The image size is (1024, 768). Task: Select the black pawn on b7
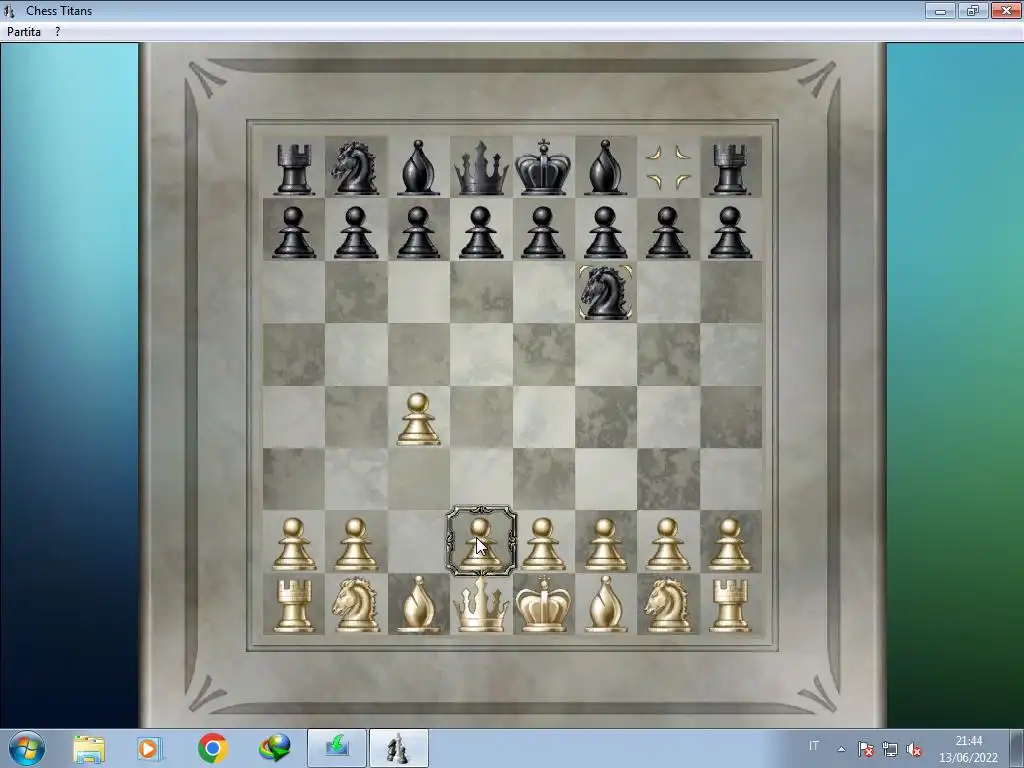(355, 232)
